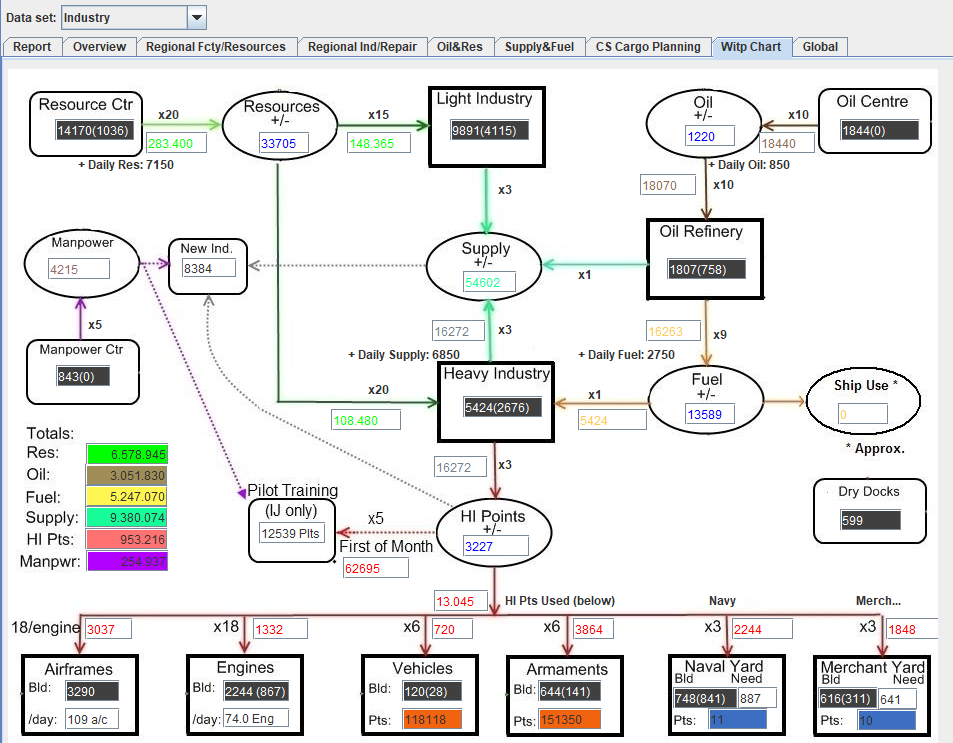The width and height of the screenshot is (953, 743).
Task: Click the Heavy Industry value 5424(2676)
Action: coord(501,407)
